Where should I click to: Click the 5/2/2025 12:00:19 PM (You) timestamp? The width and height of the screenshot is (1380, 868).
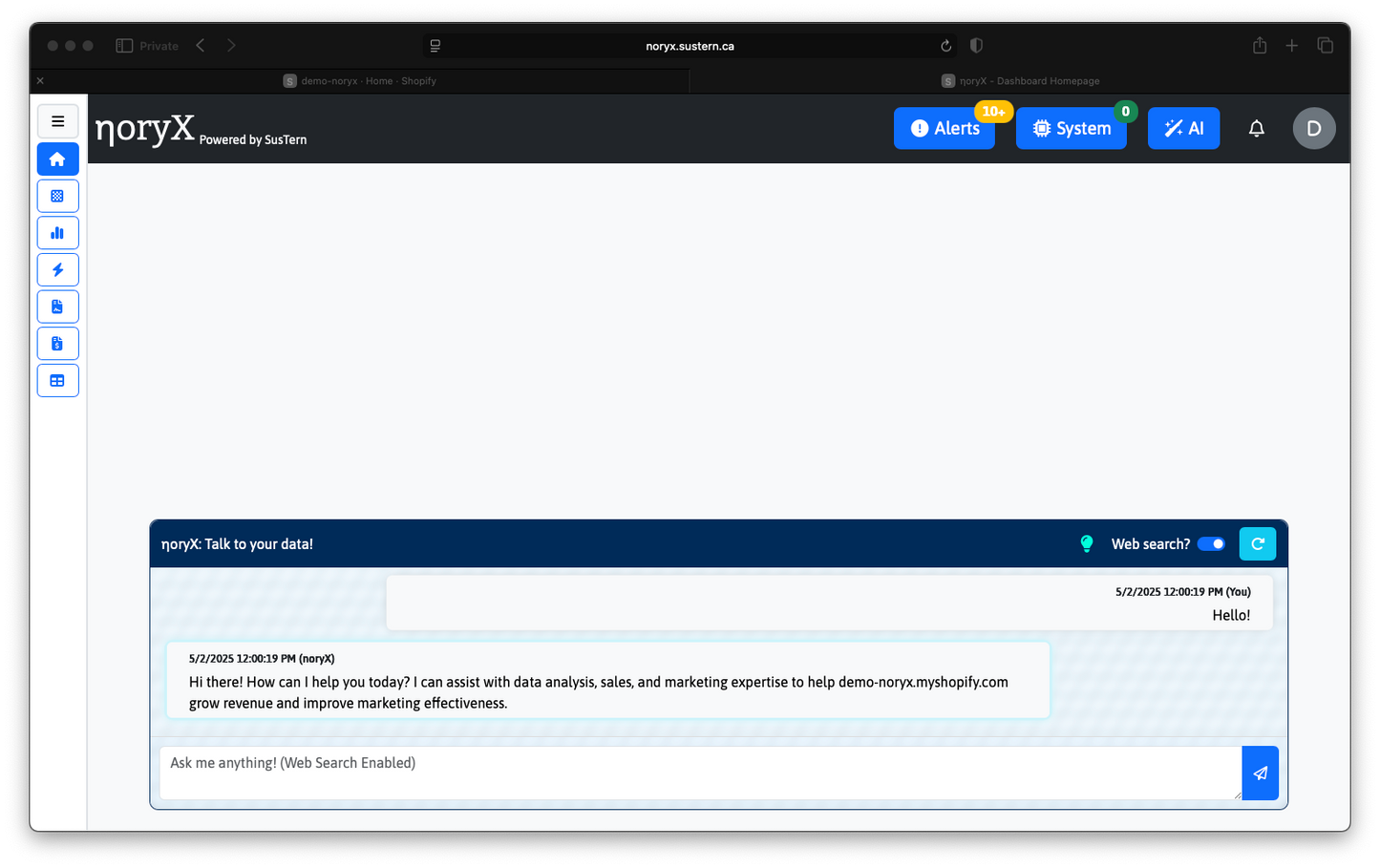tap(1183, 592)
